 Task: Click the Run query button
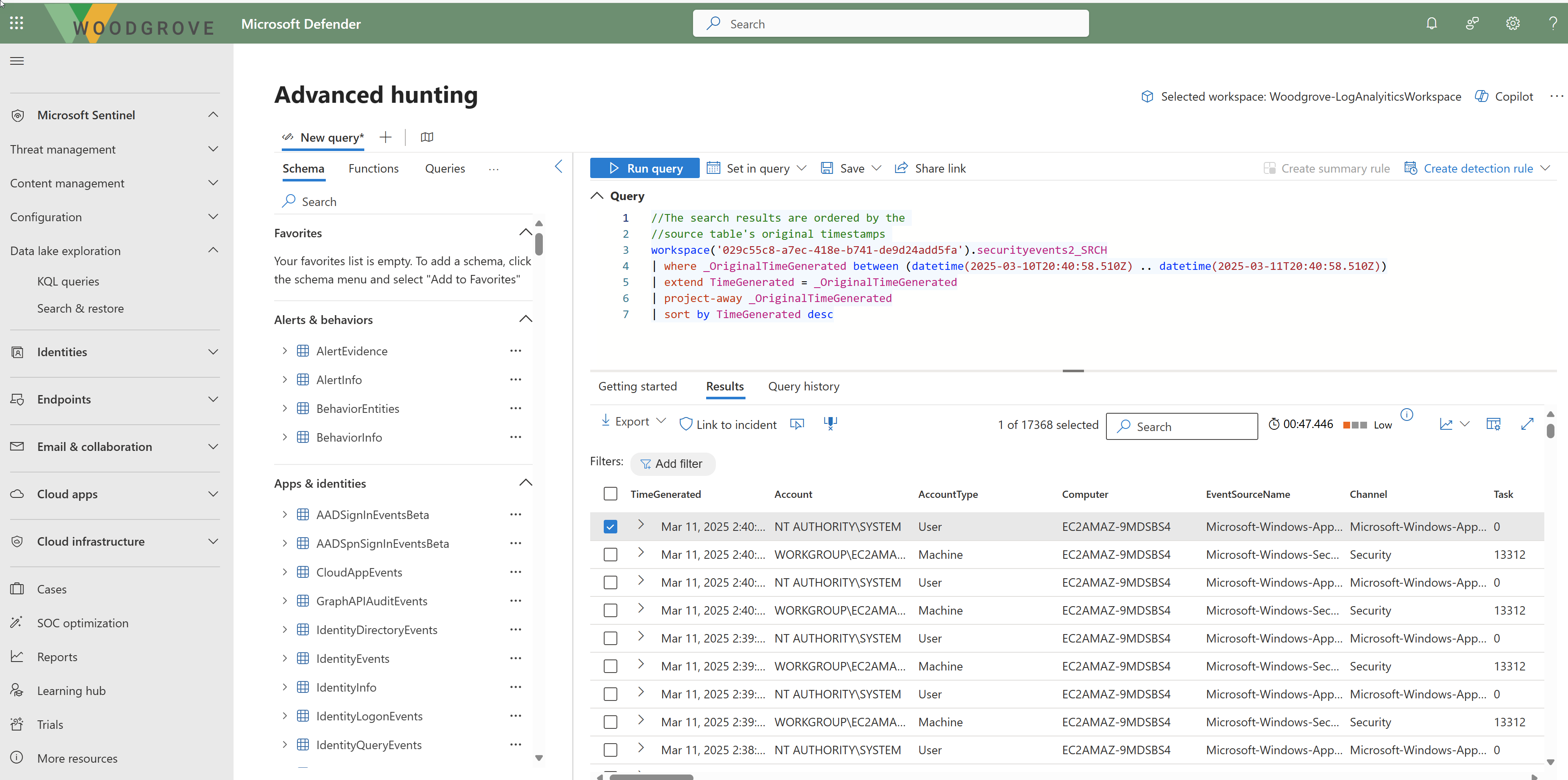645,168
